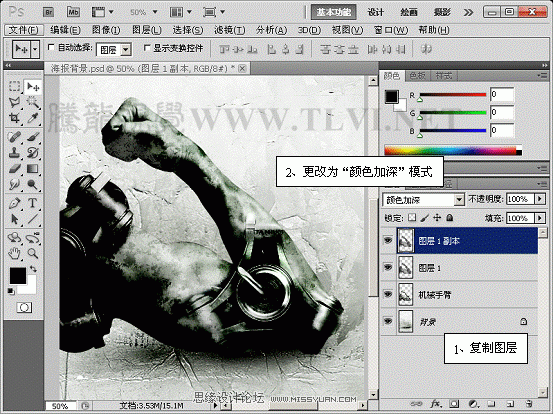Switch to the 色板 tab

(x=418, y=75)
